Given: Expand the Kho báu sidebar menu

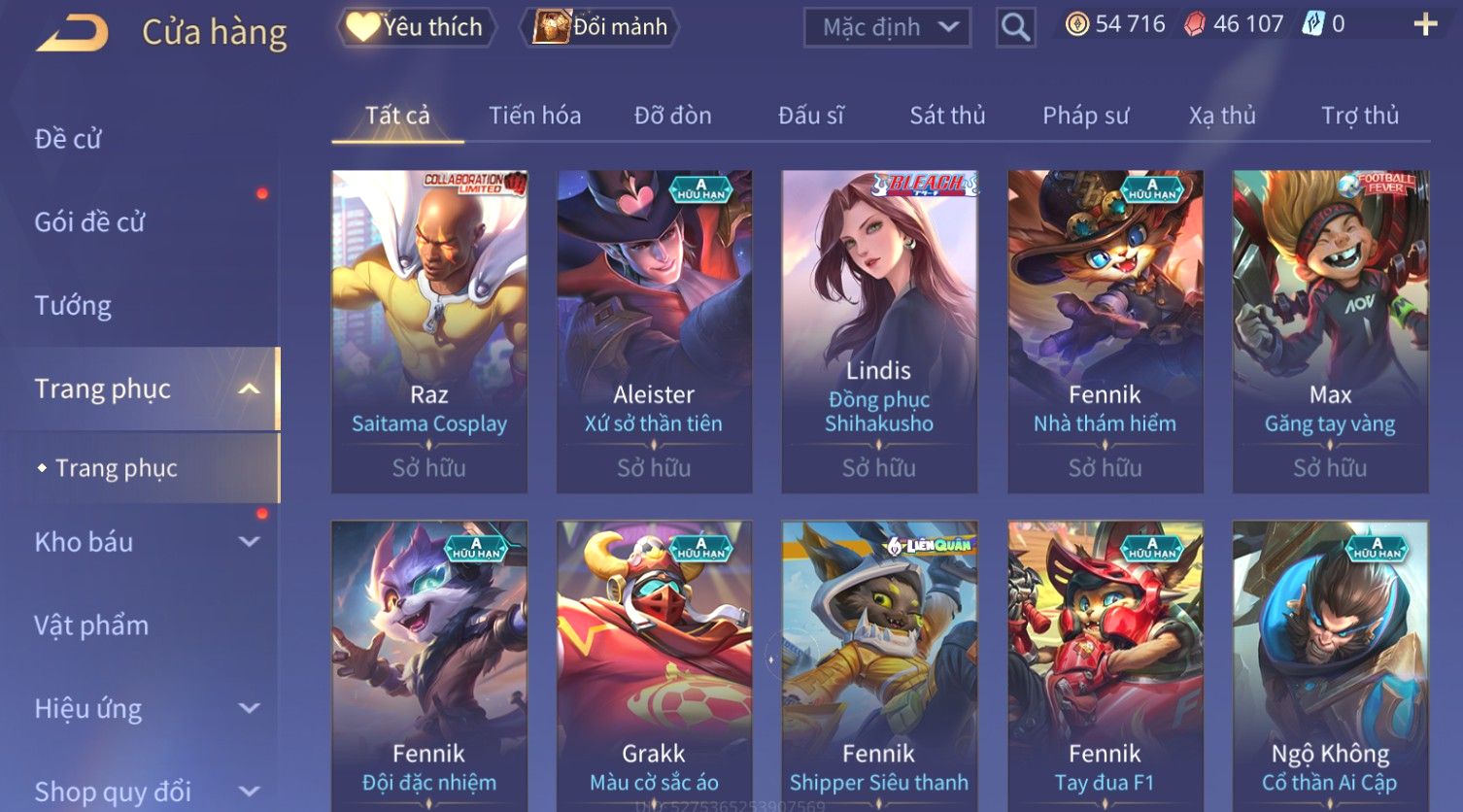Looking at the screenshot, I should coord(139,542).
